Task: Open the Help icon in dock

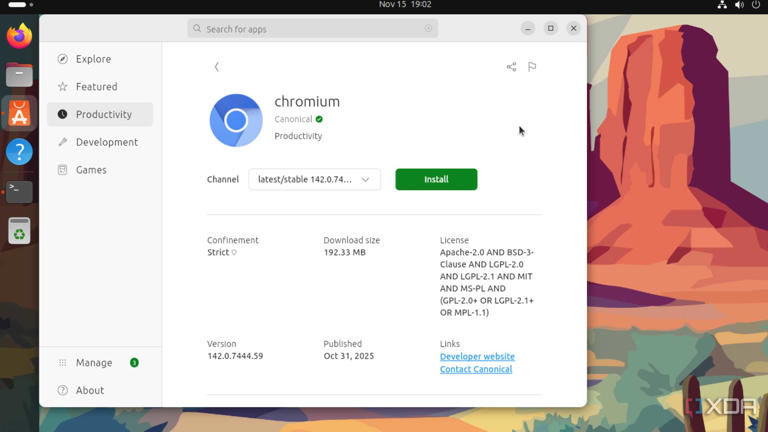Action: (x=19, y=152)
